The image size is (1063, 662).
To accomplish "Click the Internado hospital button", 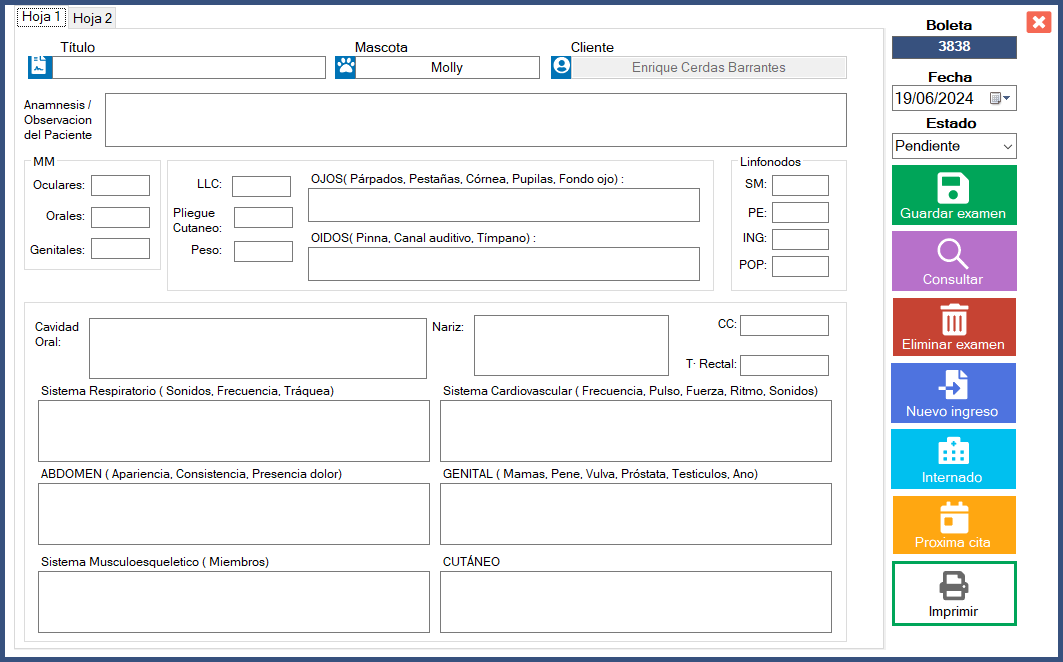I will (954, 459).
